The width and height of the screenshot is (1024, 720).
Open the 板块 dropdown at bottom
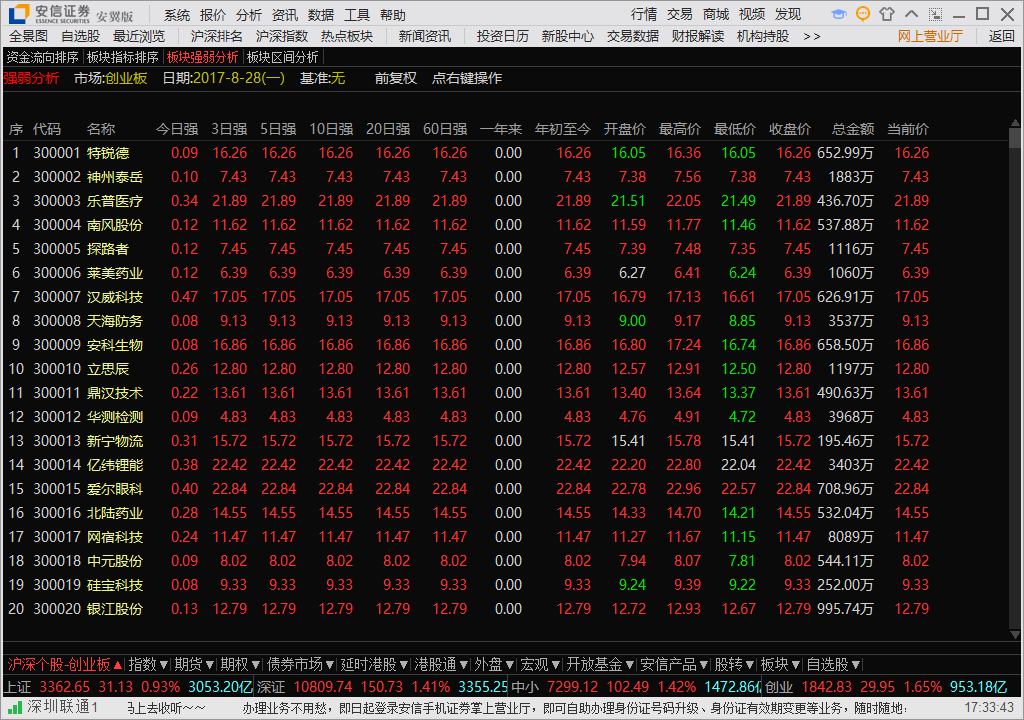pos(780,664)
